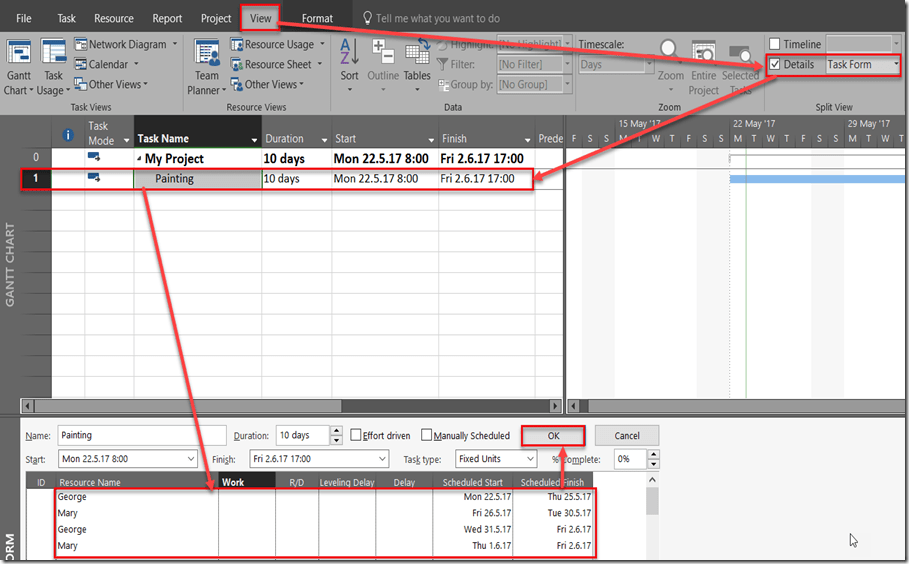Uncheck the Details checkbox

(775, 65)
